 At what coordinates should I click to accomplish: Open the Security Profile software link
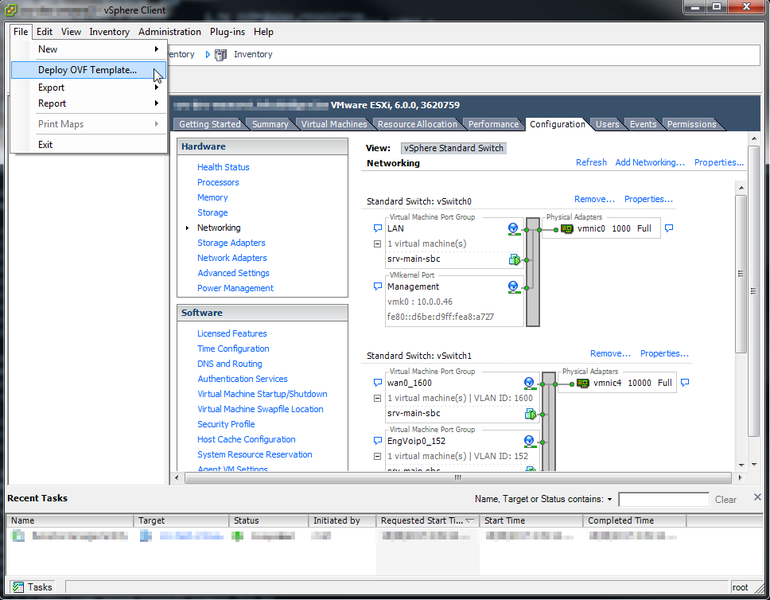tap(226, 424)
